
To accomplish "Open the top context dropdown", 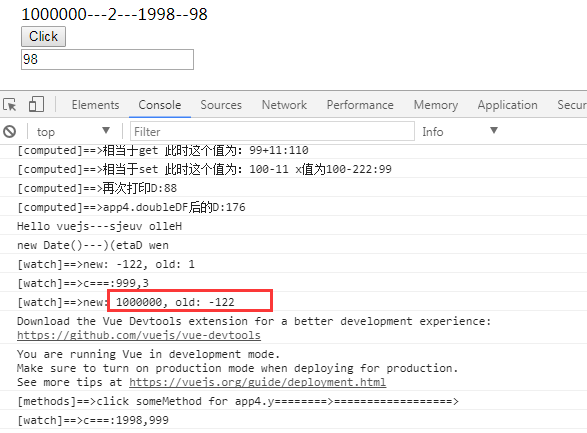I will (73, 131).
